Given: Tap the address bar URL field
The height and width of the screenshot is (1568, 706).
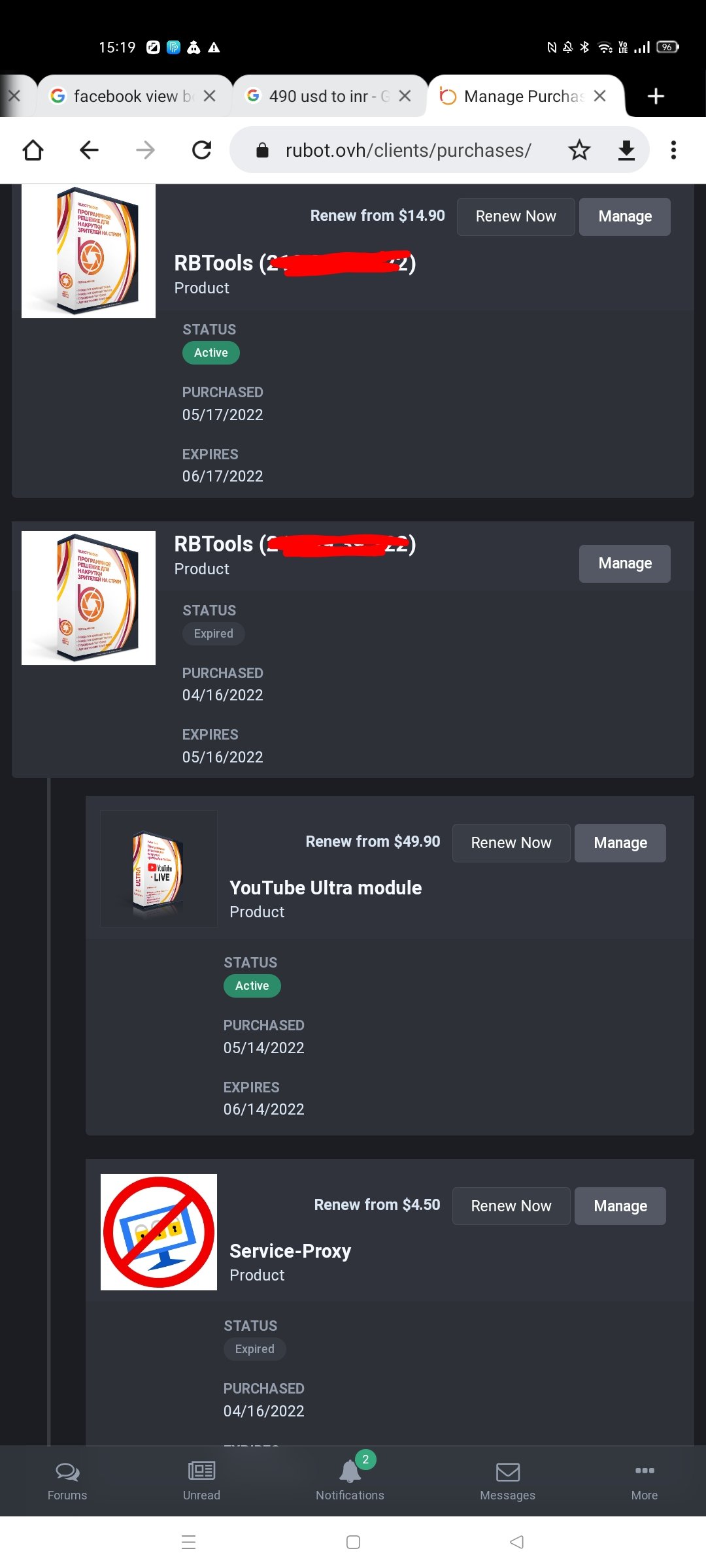Looking at the screenshot, I should point(408,150).
